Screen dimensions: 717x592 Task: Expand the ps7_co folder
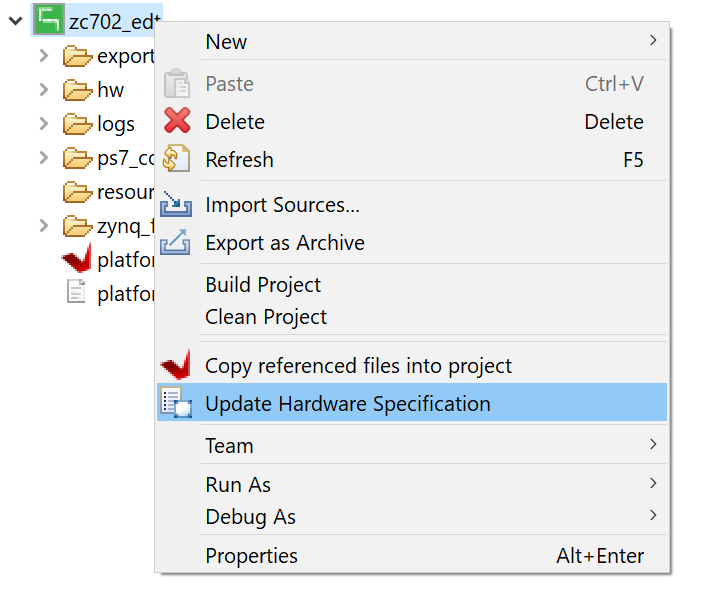pos(44,158)
